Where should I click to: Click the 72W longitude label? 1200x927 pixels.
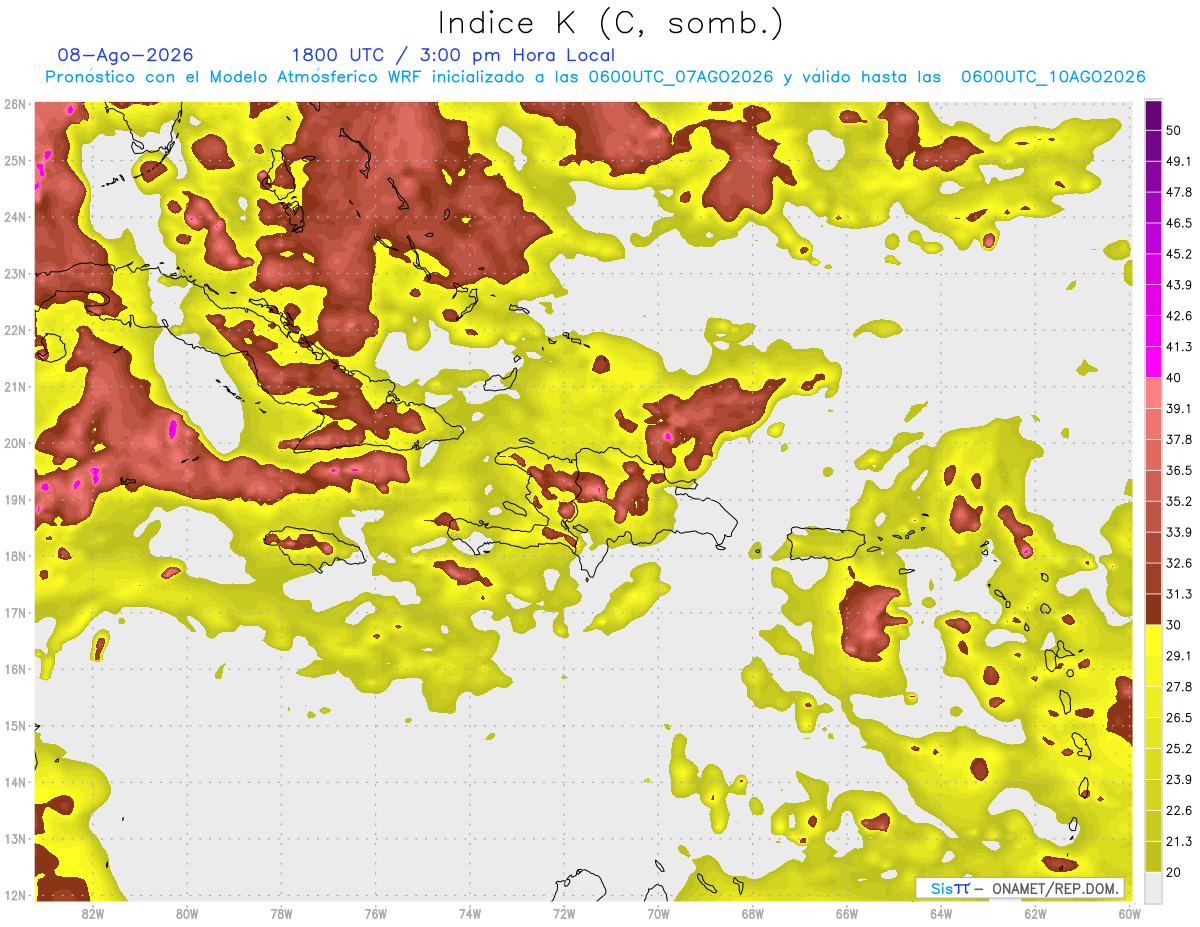(x=564, y=914)
